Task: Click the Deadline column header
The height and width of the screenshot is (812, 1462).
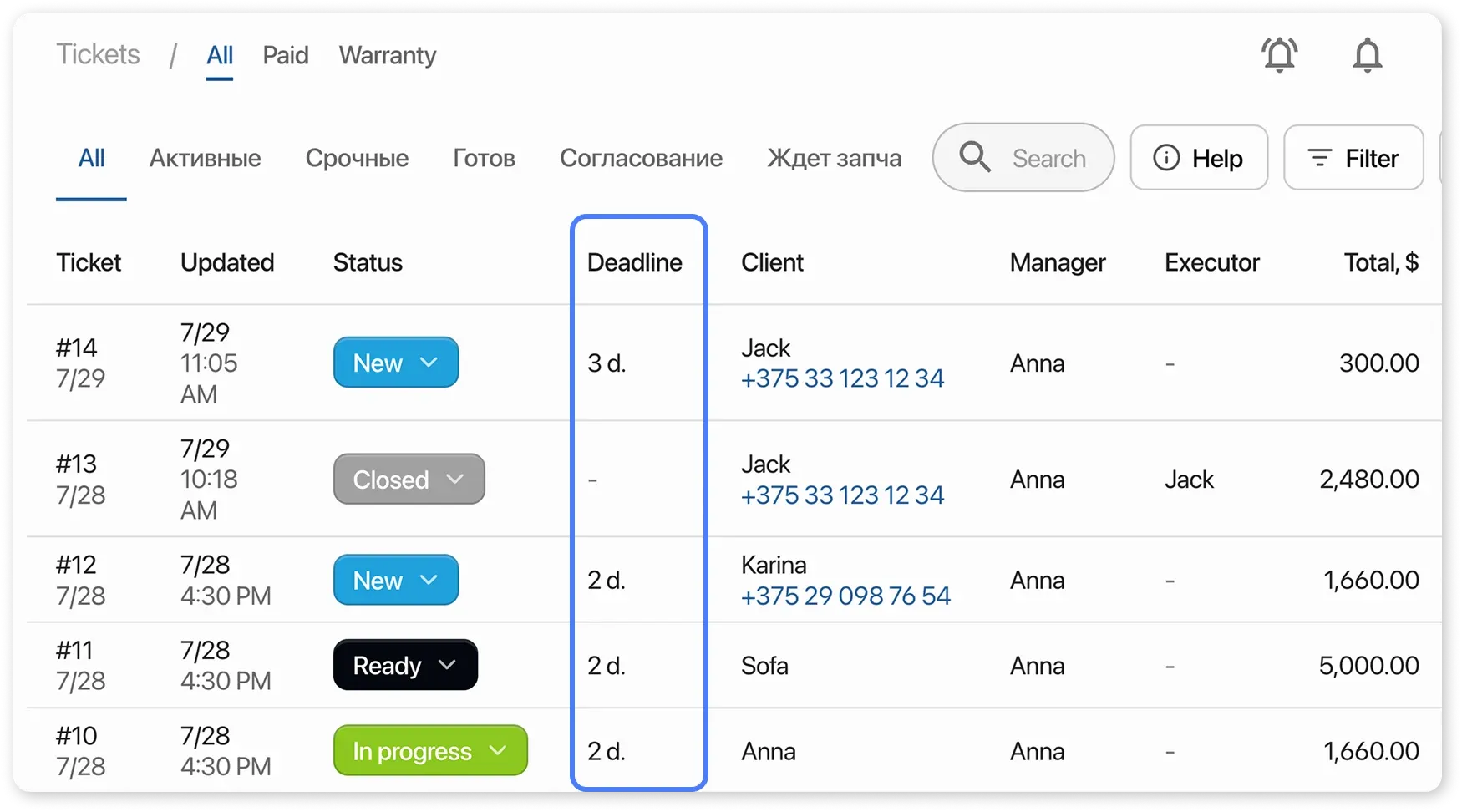Action: (x=635, y=262)
